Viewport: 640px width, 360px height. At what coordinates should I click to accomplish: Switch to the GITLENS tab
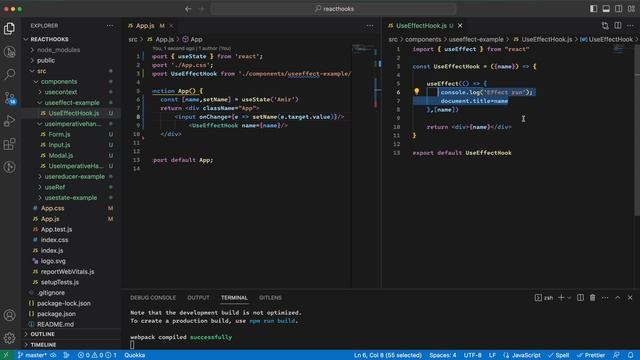(x=270, y=298)
